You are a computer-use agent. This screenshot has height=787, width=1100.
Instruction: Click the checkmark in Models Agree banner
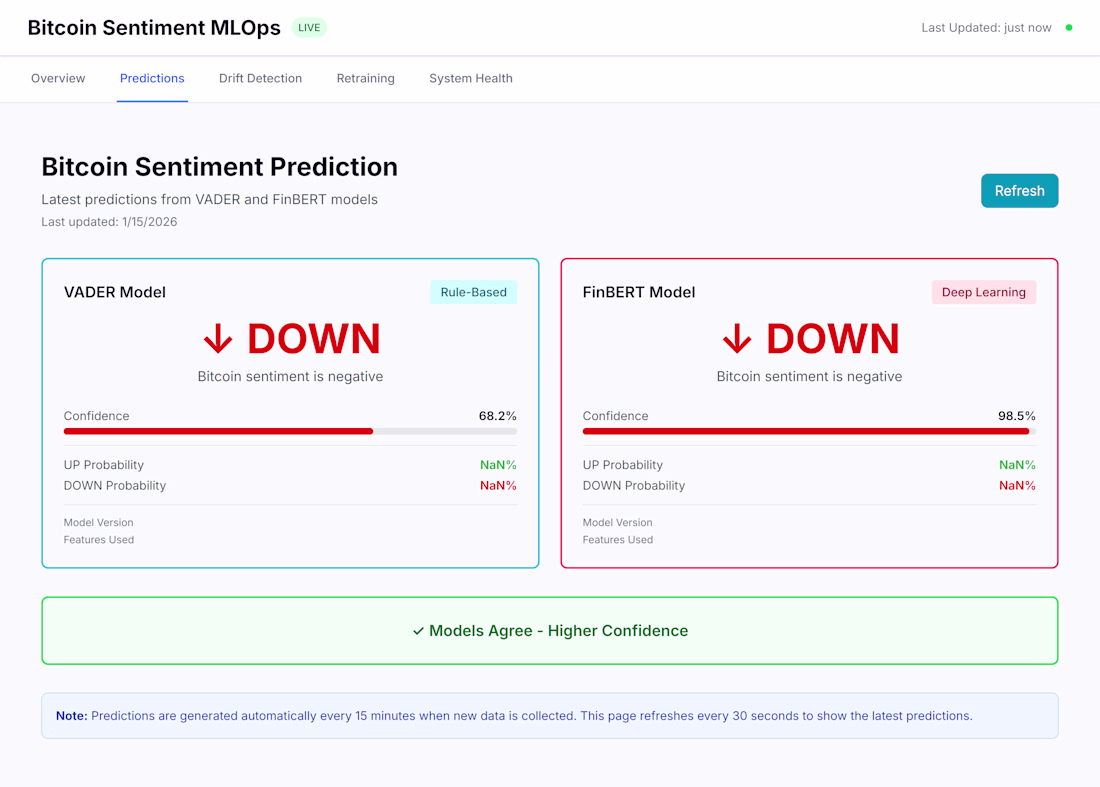click(418, 631)
